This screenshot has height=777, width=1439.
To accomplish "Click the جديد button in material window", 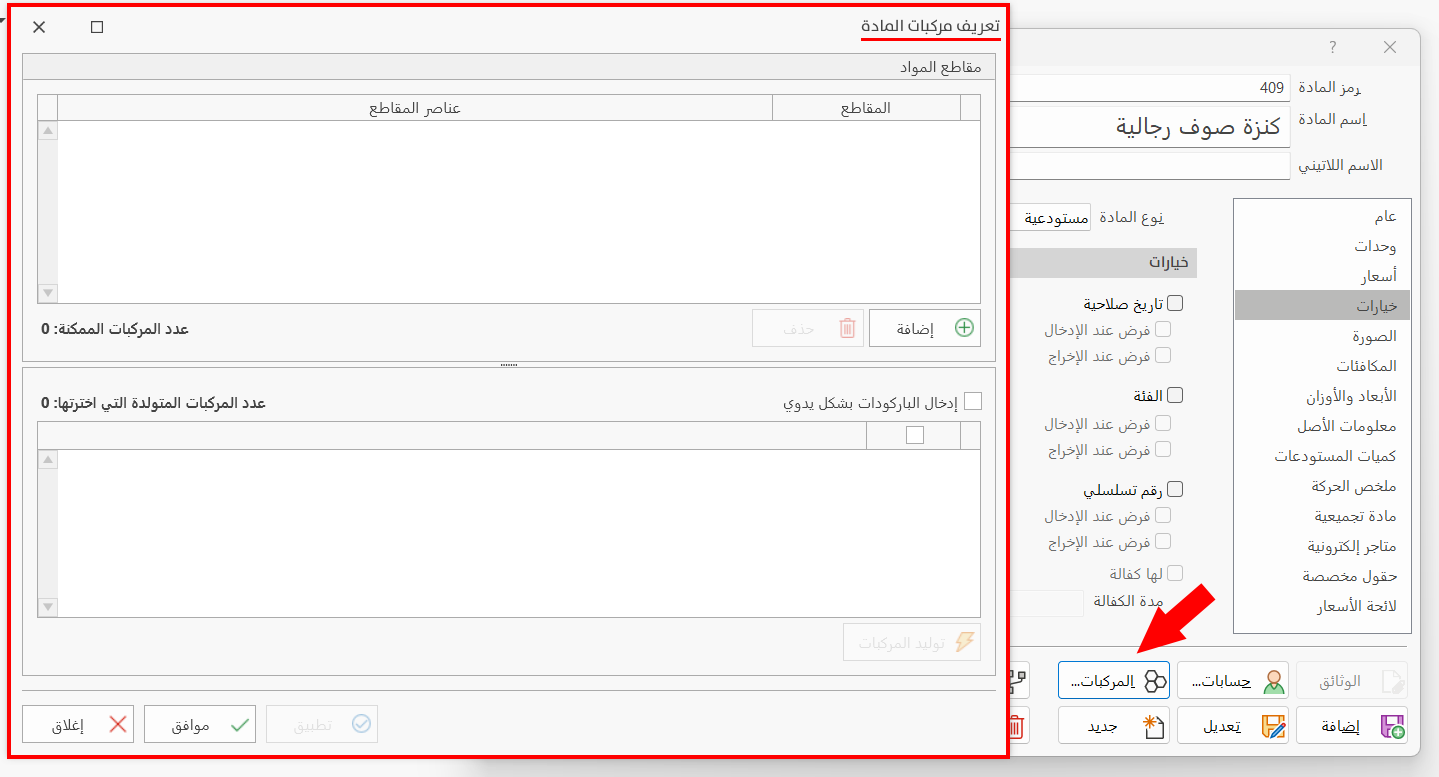I will click(1114, 725).
